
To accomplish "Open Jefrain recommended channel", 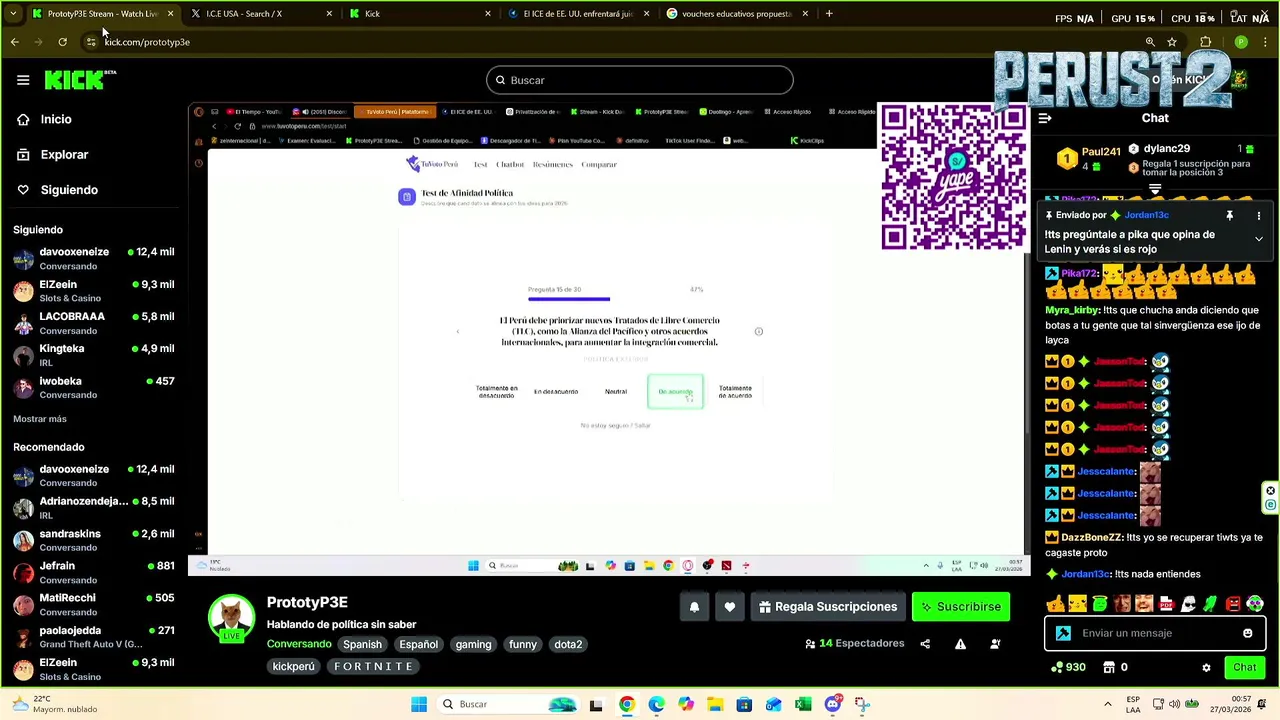I will 95,572.
